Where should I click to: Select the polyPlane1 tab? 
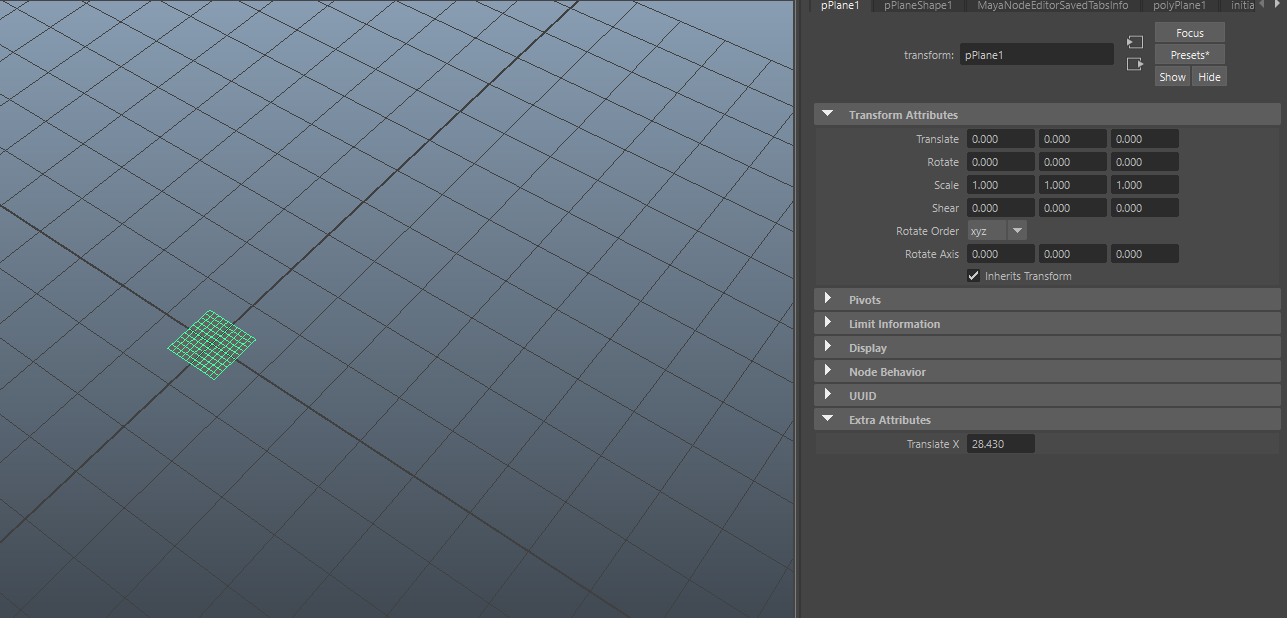(1180, 6)
